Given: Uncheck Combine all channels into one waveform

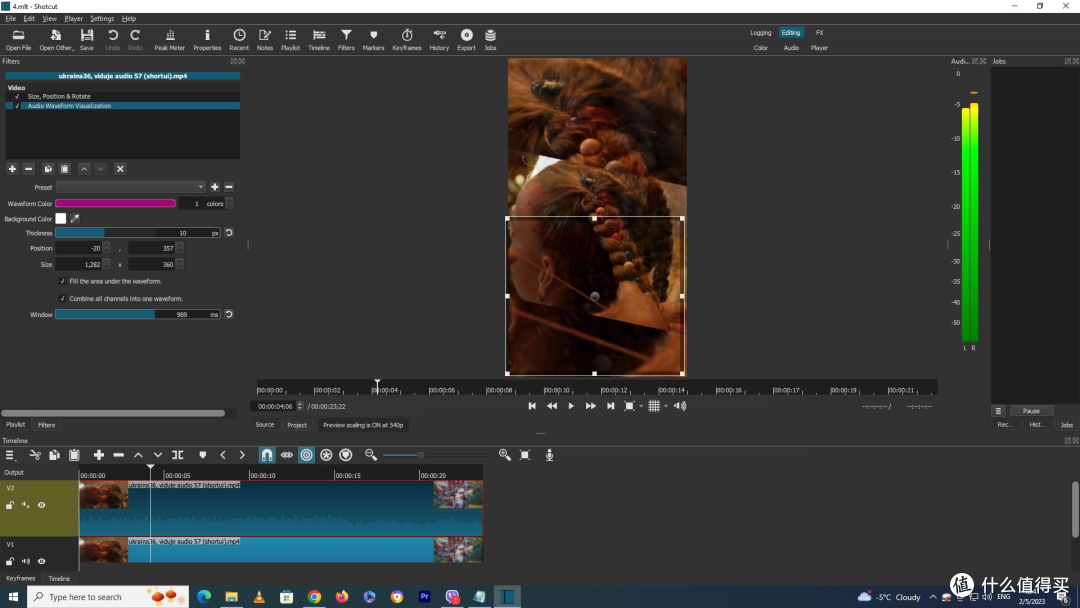Looking at the screenshot, I should [63, 299].
